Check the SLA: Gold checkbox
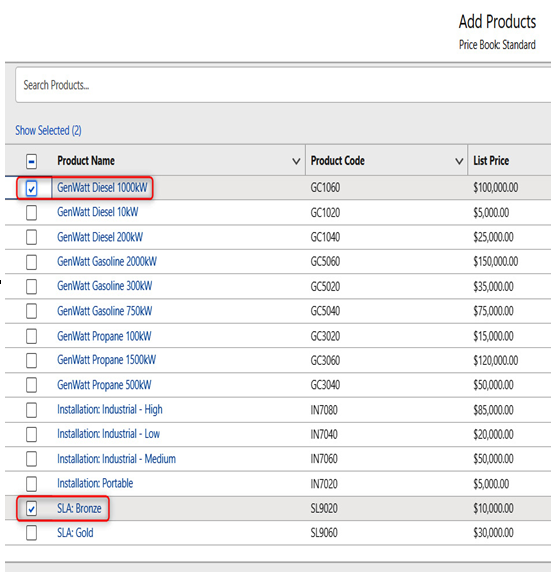 coord(31,533)
